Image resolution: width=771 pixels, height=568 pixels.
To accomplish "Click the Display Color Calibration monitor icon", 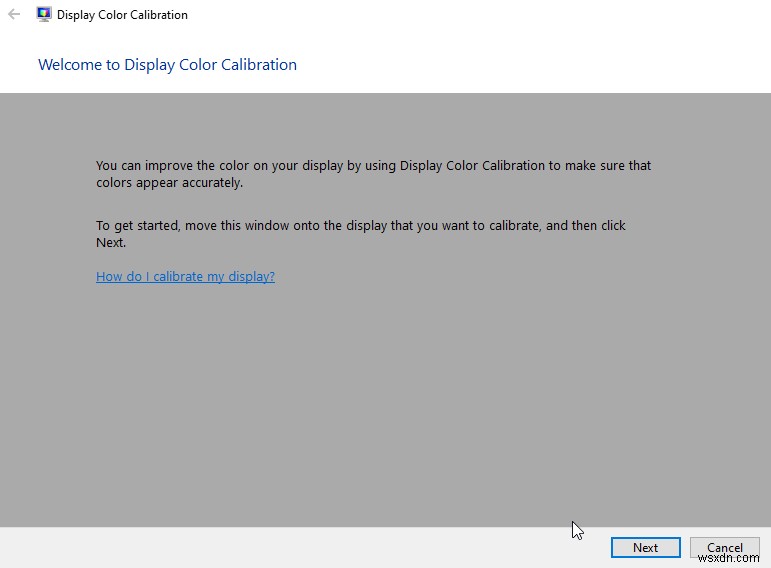I will [x=44, y=14].
